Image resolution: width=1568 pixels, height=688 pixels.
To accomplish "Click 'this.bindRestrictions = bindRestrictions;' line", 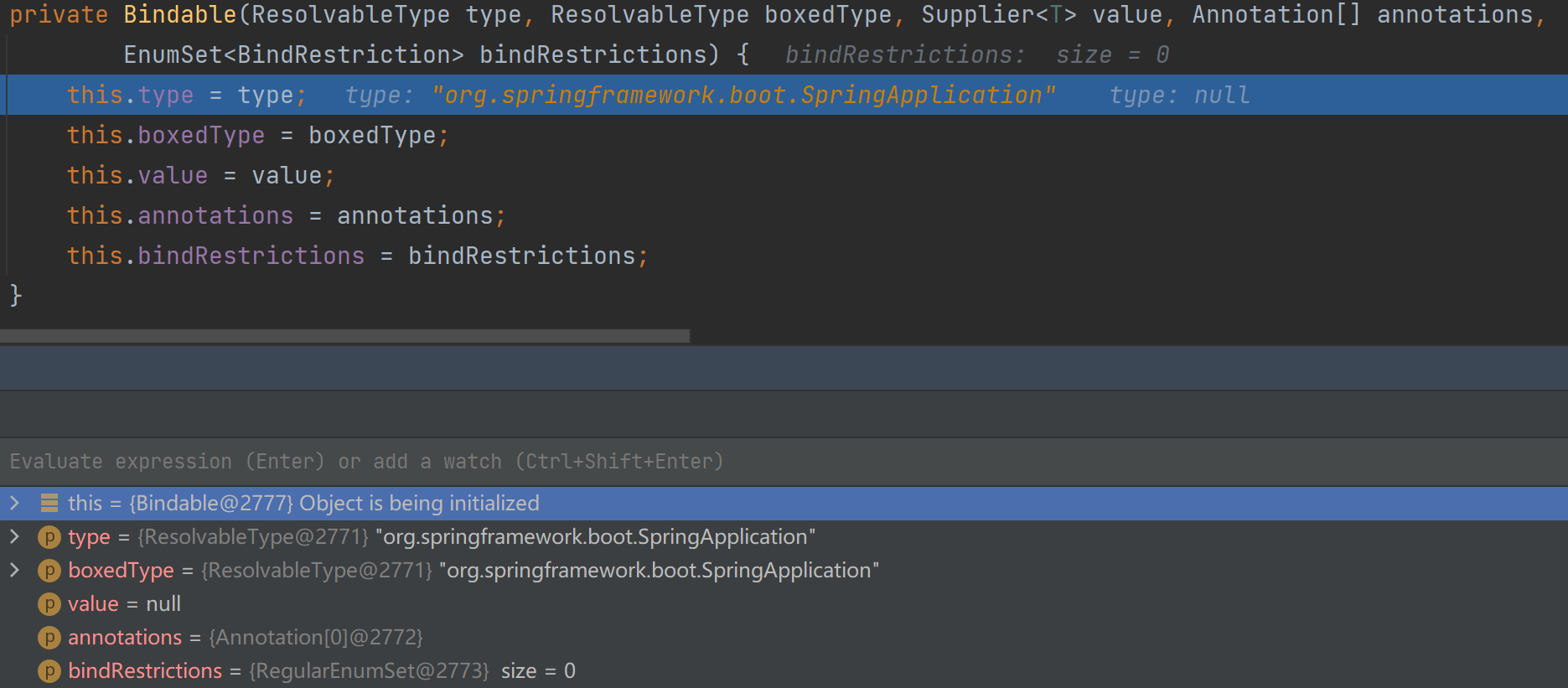I will pos(358,256).
